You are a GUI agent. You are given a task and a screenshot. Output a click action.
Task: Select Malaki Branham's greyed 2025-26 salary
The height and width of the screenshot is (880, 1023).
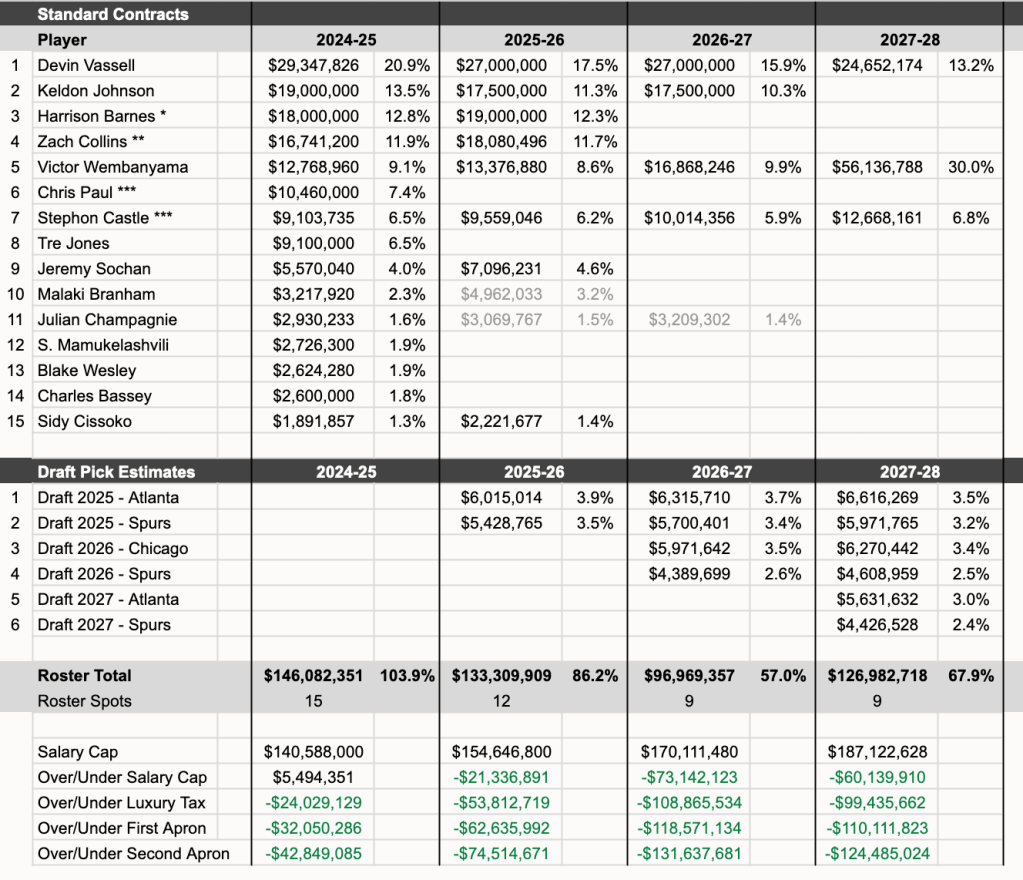501,294
